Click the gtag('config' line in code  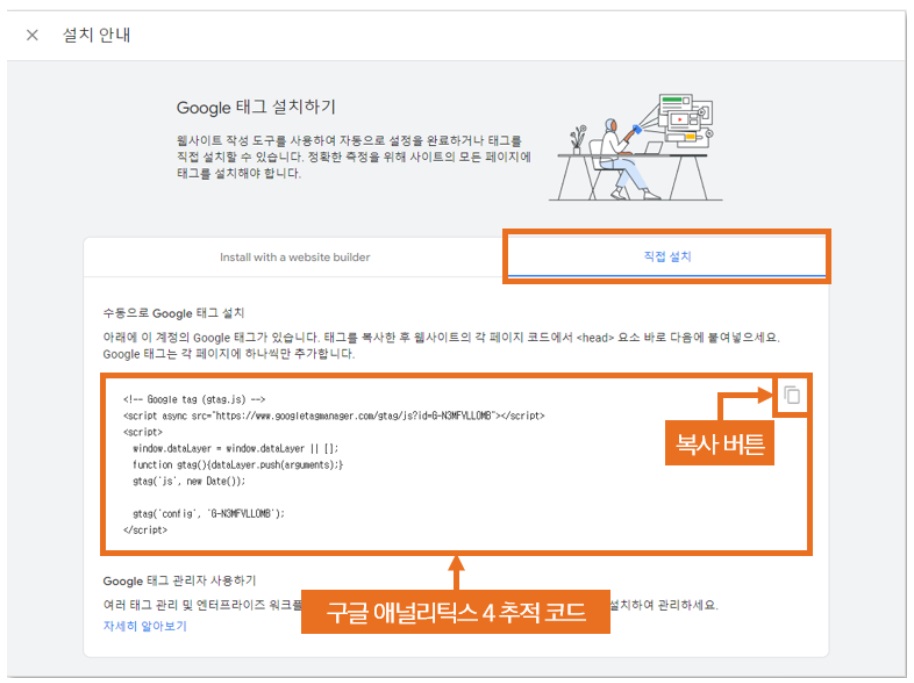[x=208, y=513]
